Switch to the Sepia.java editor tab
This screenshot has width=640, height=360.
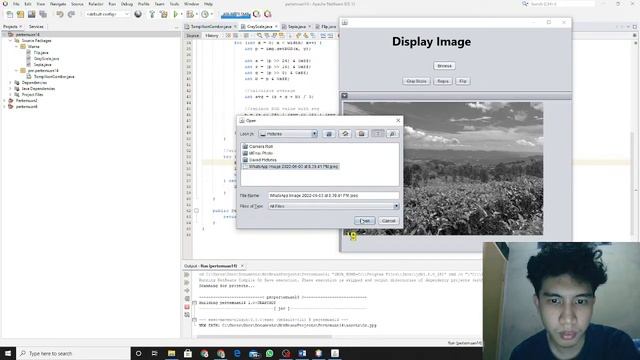click(296, 27)
